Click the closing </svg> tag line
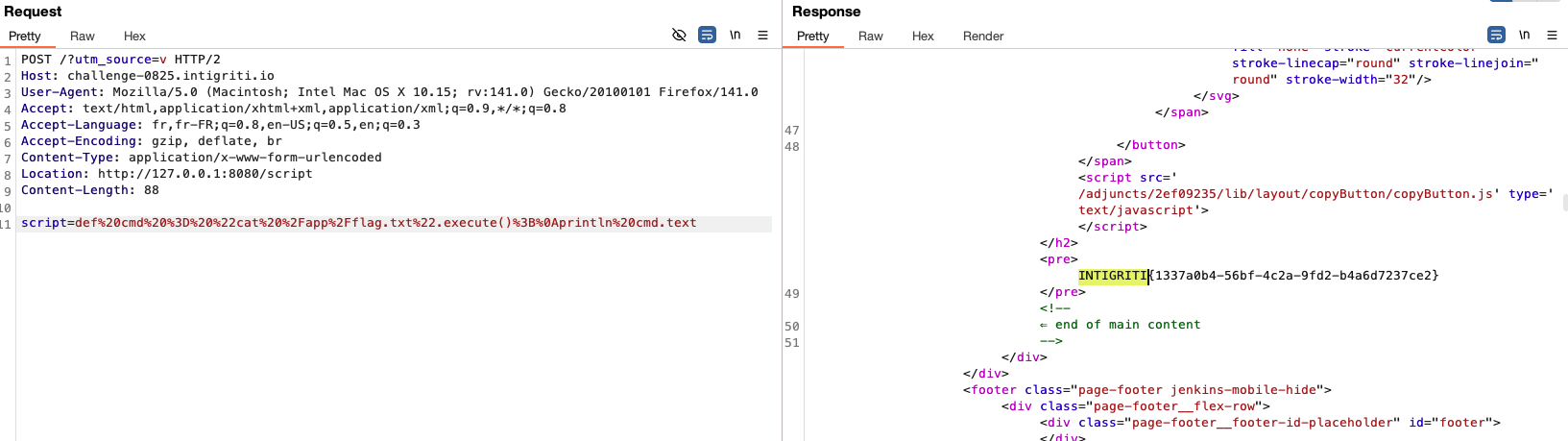 tap(1217, 96)
